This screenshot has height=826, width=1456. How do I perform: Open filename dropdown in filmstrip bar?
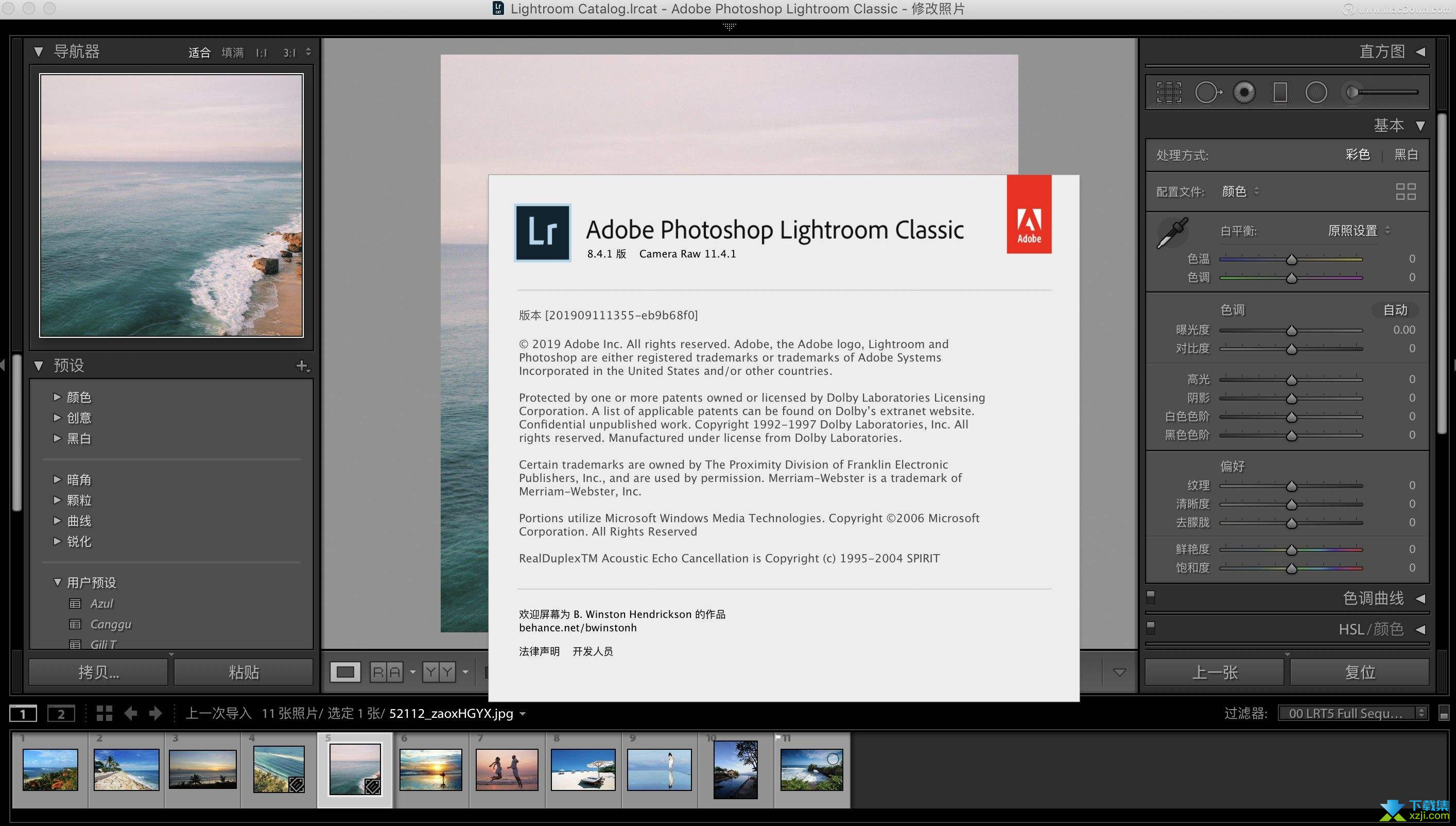(x=523, y=714)
